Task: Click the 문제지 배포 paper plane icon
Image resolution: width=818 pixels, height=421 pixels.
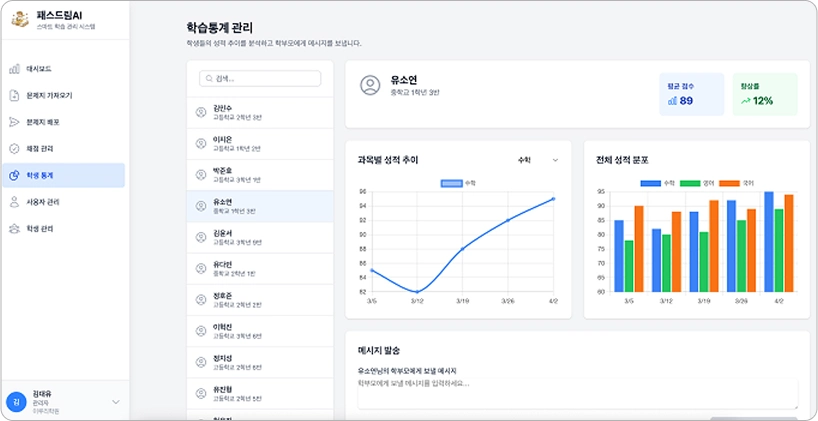Action: point(14,122)
